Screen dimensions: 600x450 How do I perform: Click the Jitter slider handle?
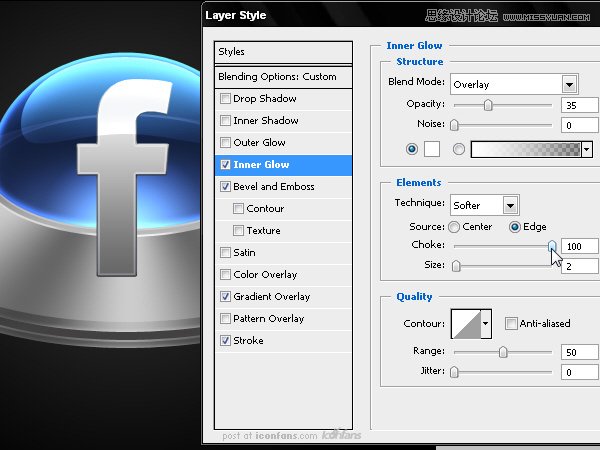tap(454, 372)
